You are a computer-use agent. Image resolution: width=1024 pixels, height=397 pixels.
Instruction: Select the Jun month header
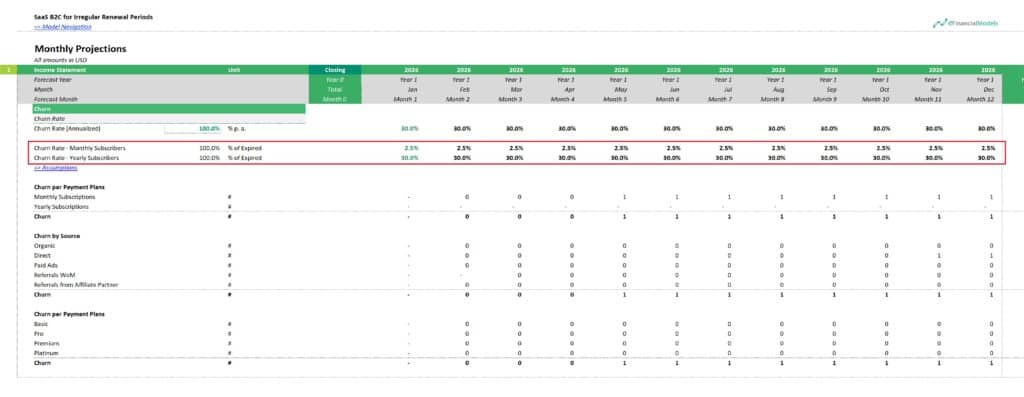(675, 89)
